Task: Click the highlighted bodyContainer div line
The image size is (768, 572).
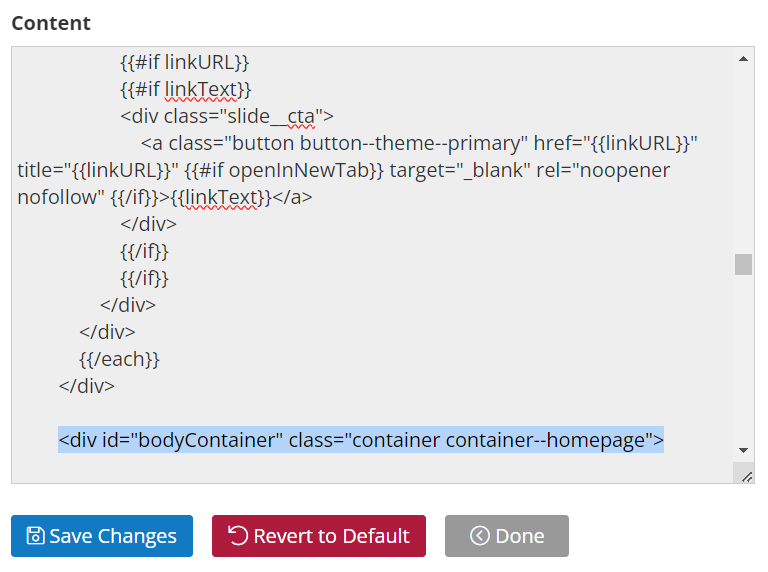Action: (x=361, y=440)
